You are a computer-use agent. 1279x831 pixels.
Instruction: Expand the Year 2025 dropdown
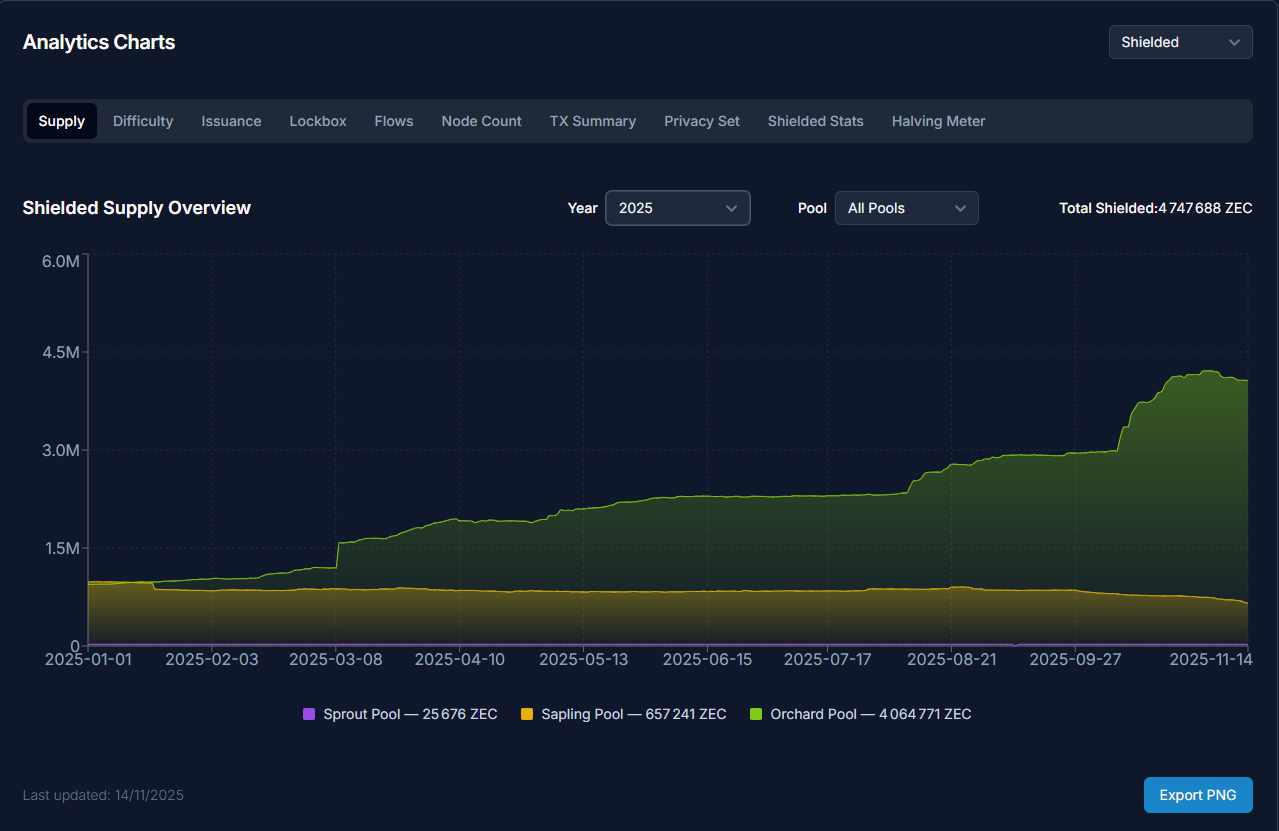(x=678, y=208)
